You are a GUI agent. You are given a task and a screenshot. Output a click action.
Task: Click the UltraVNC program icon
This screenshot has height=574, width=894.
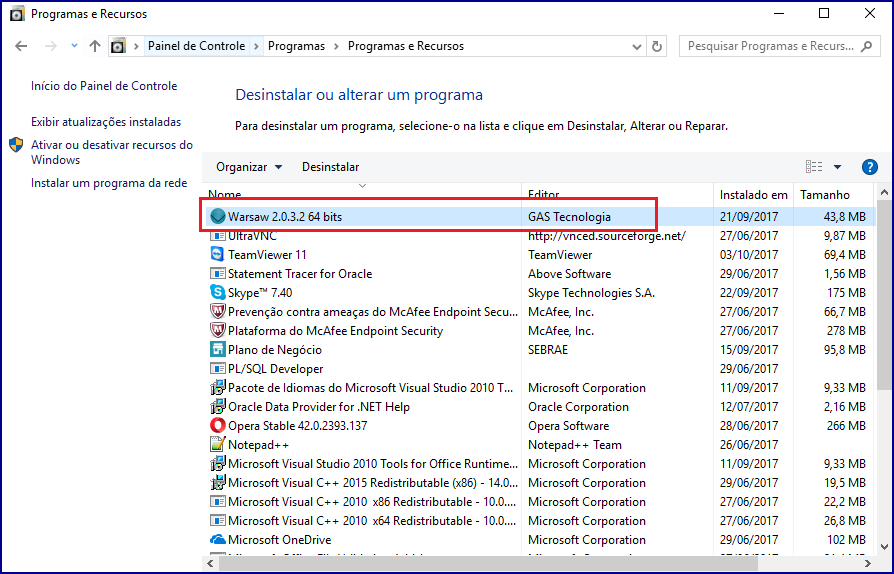[218, 235]
